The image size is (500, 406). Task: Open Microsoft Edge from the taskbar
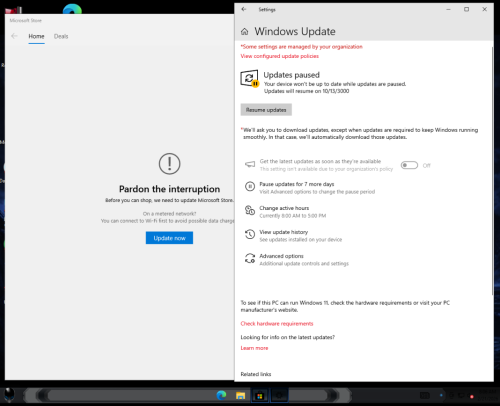[221, 395]
